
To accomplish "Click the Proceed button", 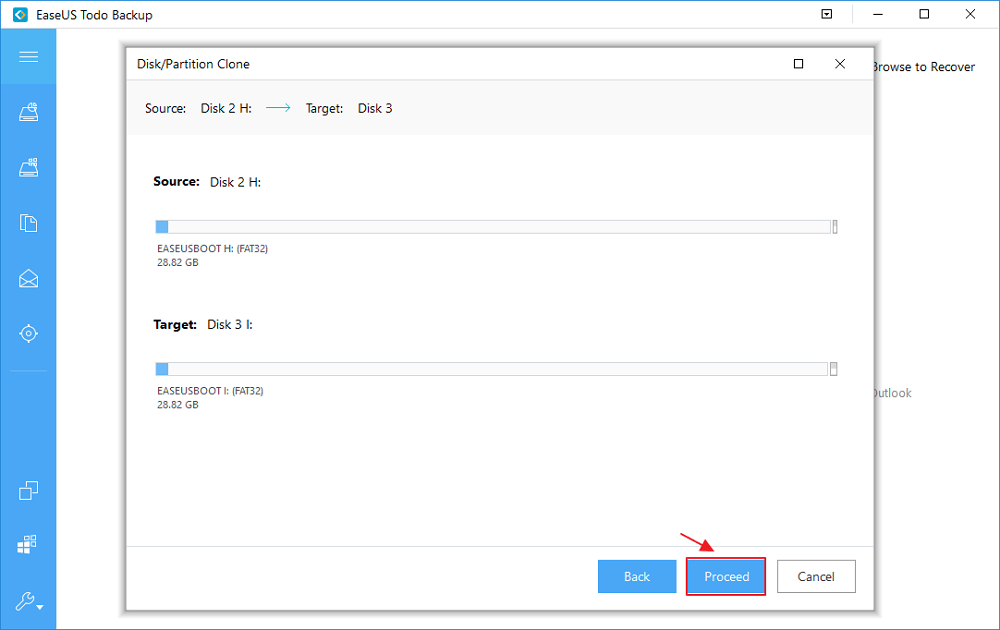I will [725, 576].
